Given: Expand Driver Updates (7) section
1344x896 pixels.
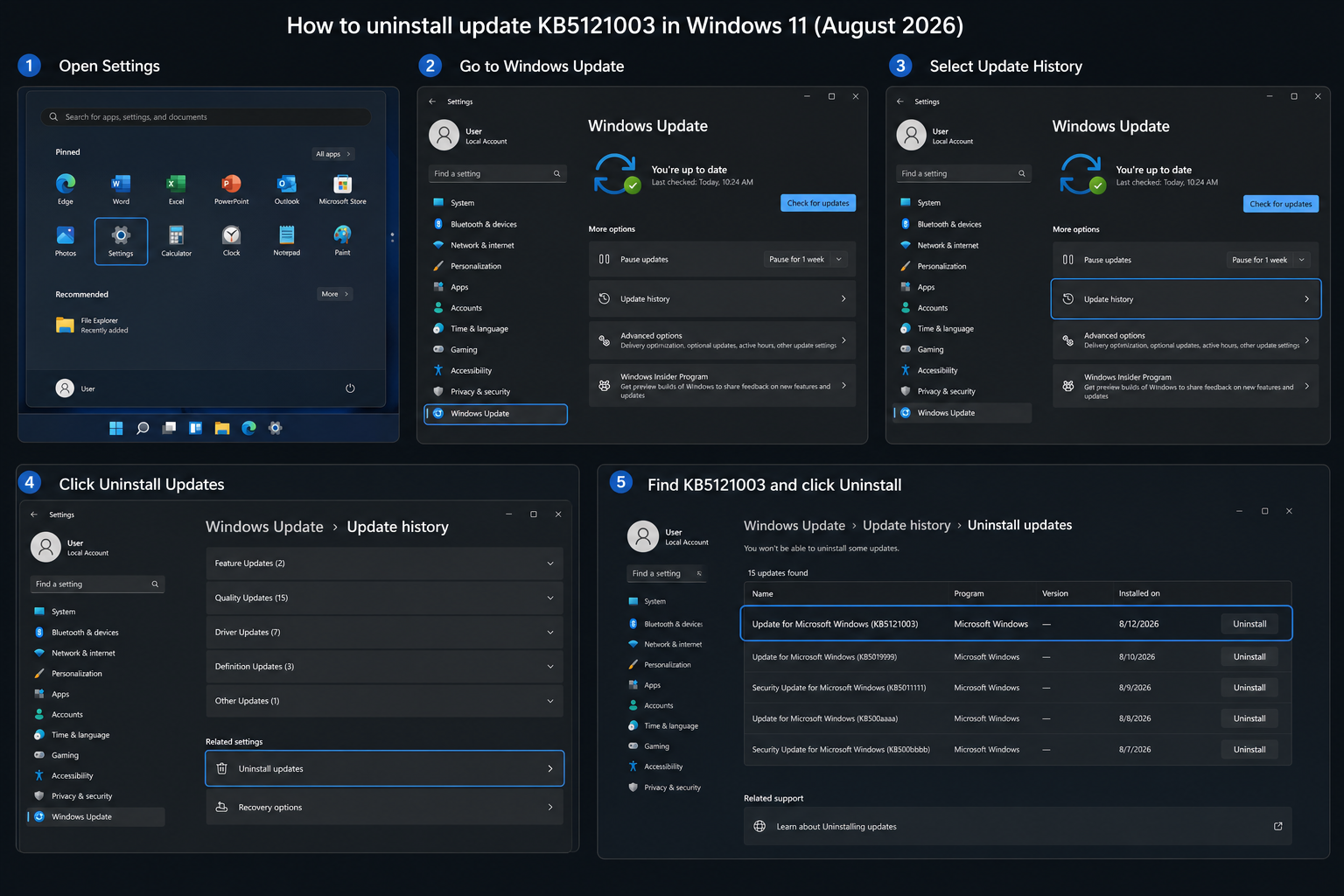Looking at the screenshot, I should pyautogui.click(x=384, y=632).
